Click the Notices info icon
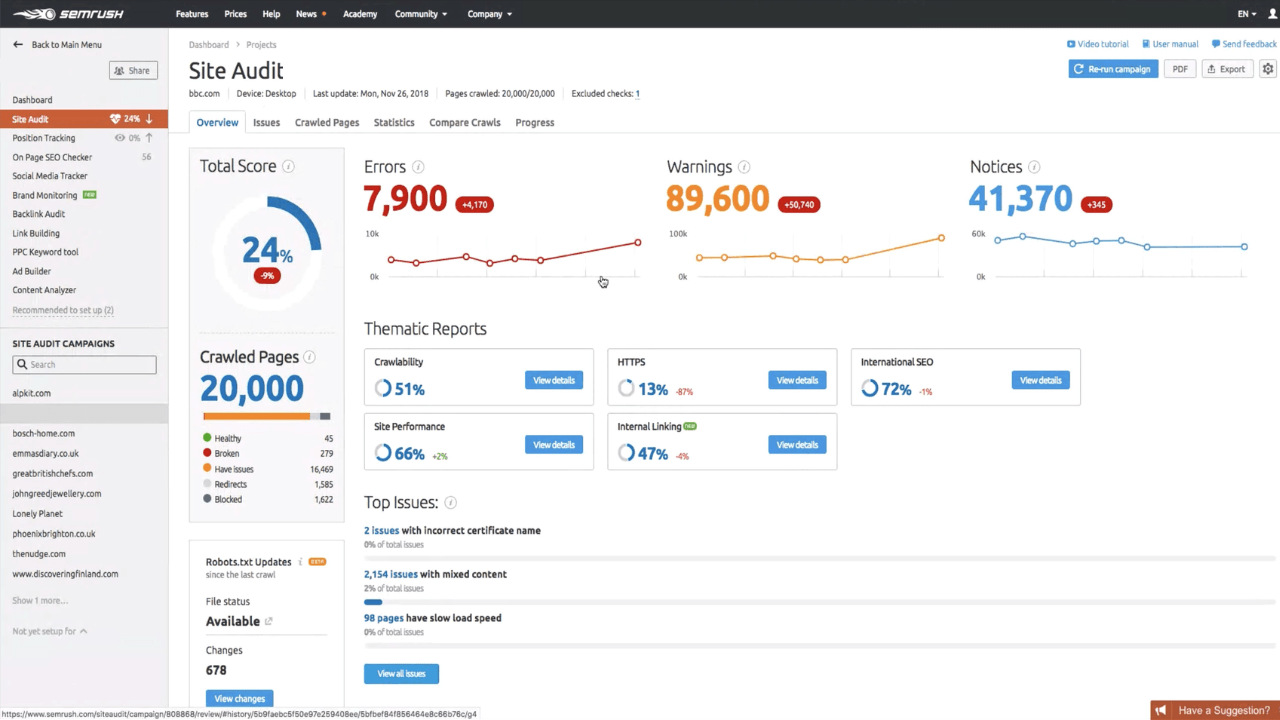The image size is (1280, 720). tap(1034, 168)
